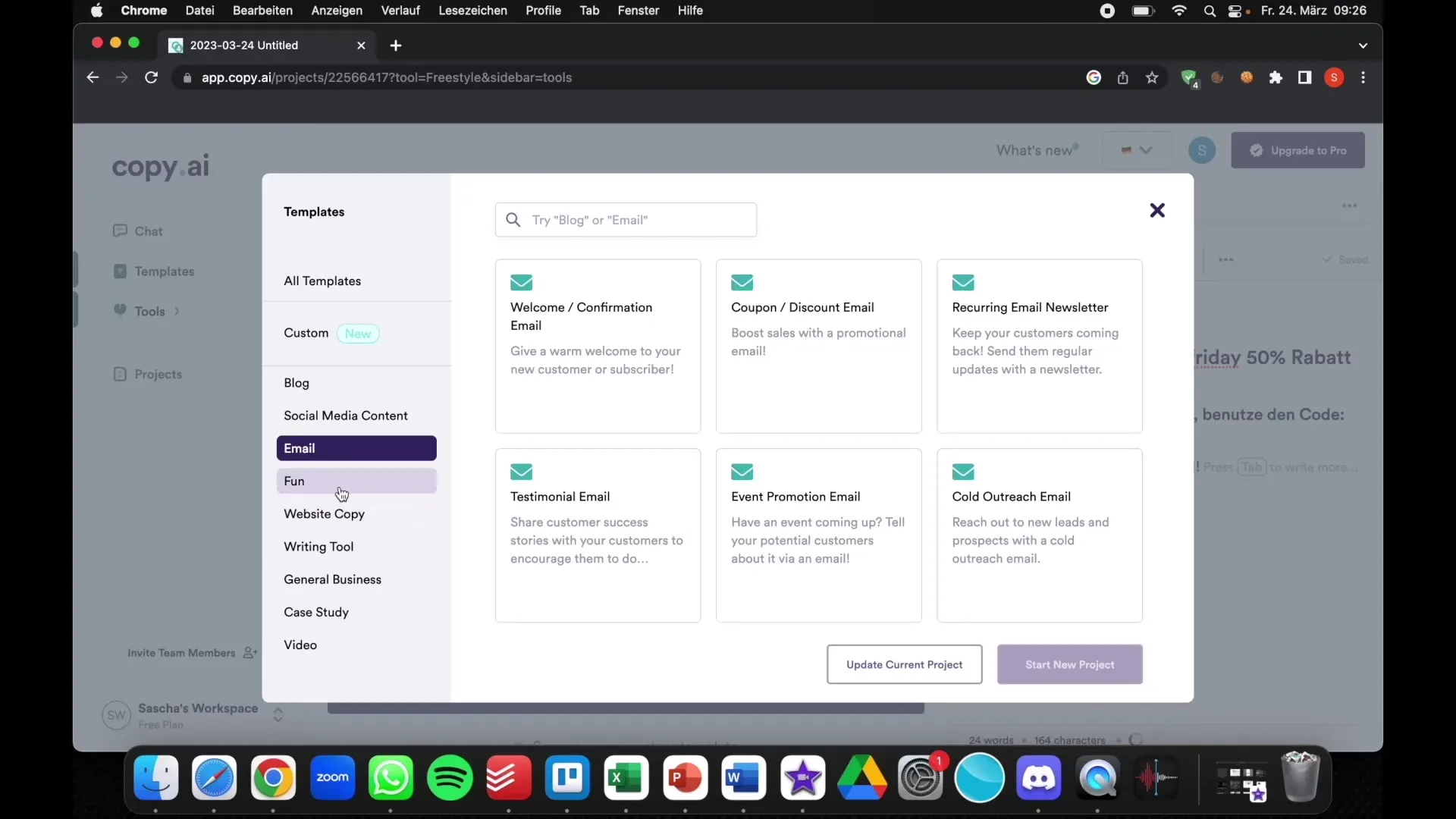
Task: Click the Testimonial Email template icon
Action: point(521,472)
